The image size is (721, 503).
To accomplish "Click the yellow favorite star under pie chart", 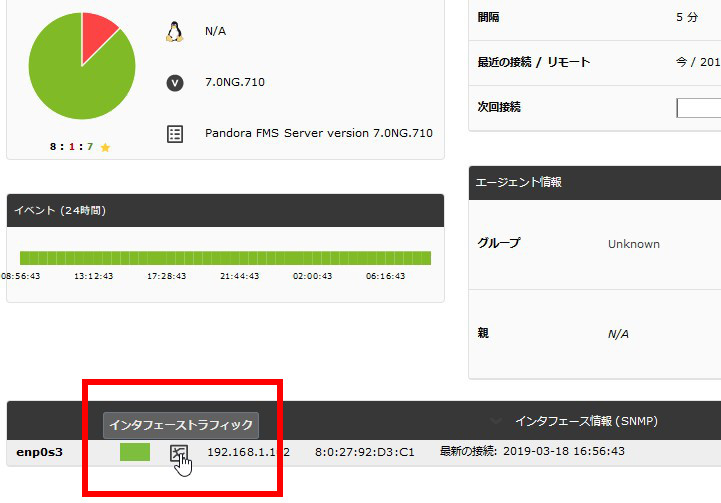I will coord(105,147).
